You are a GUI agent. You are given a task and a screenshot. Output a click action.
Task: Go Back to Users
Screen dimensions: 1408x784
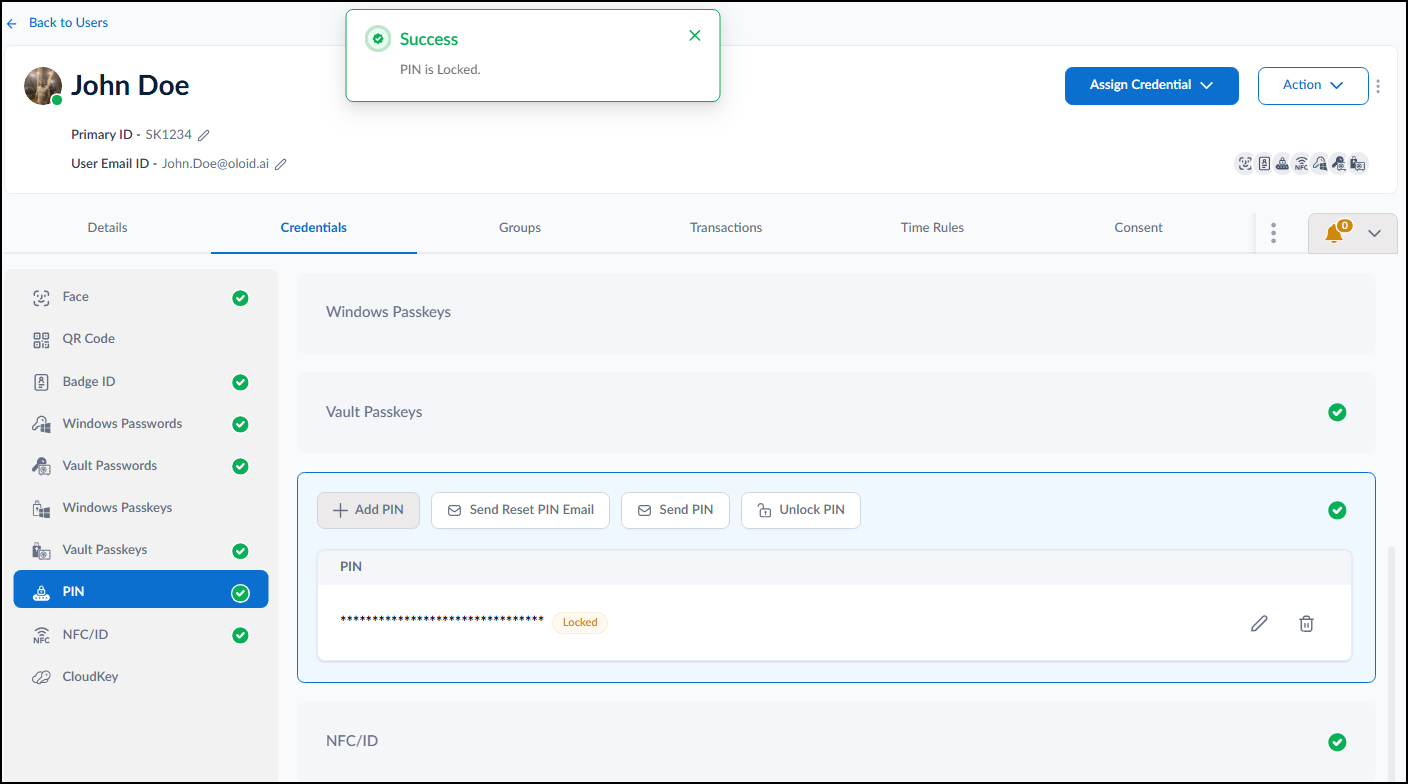click(x=58, y=22)
